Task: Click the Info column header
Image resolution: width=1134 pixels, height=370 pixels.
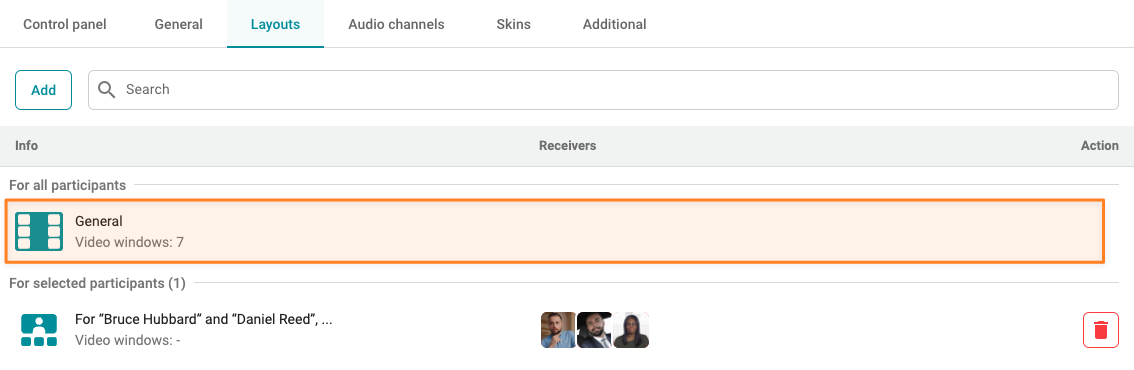Action: (27, 145)
